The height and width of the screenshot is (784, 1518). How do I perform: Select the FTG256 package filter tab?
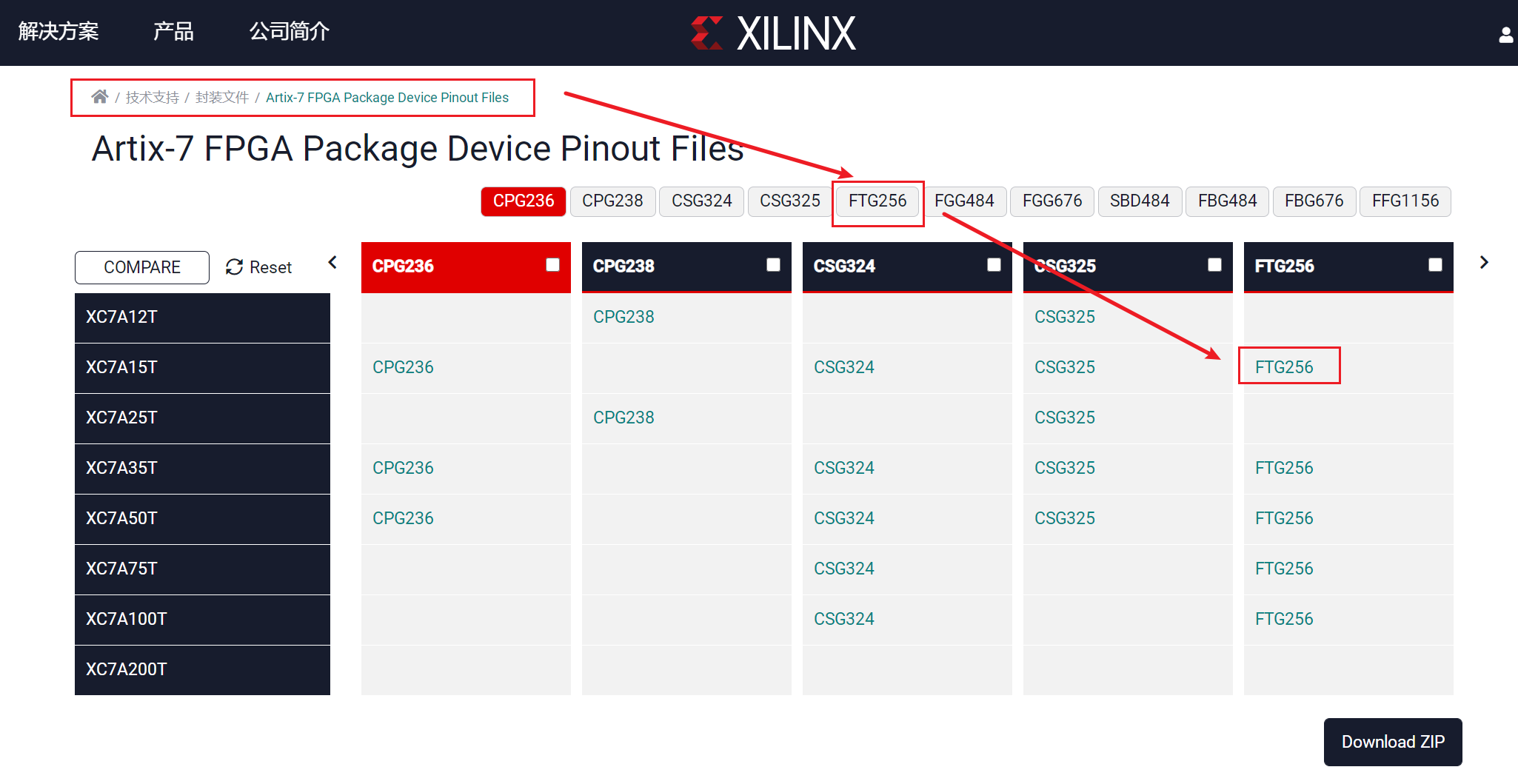click(x=877, y=201)
